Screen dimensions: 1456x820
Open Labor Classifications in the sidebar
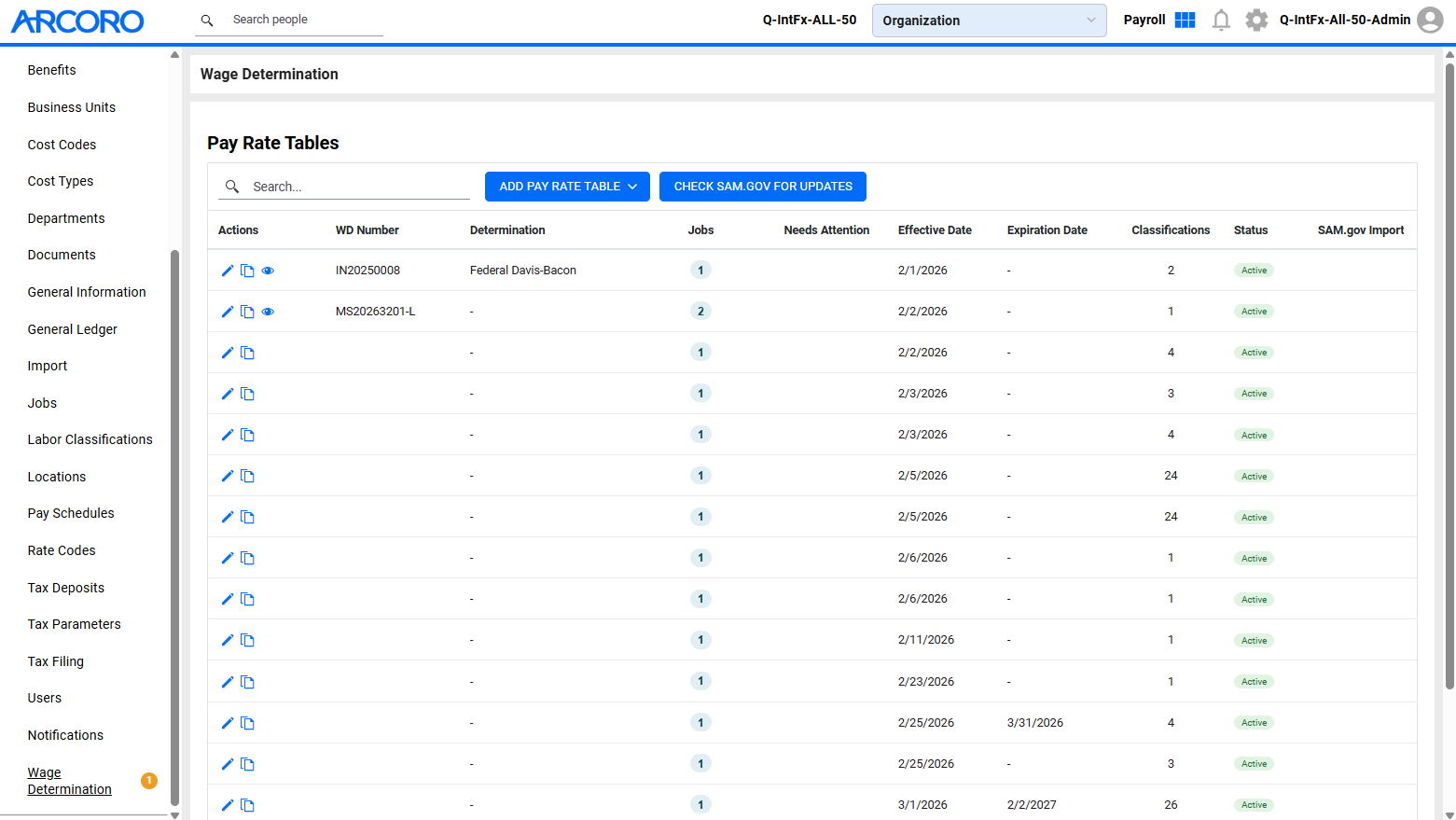[90, 439]
